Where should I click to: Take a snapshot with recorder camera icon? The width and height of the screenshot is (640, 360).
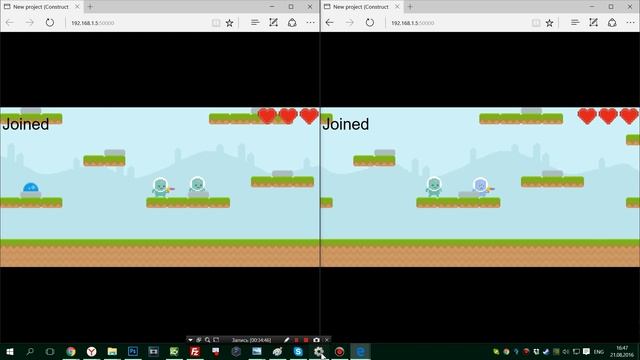tap(316, 340)
